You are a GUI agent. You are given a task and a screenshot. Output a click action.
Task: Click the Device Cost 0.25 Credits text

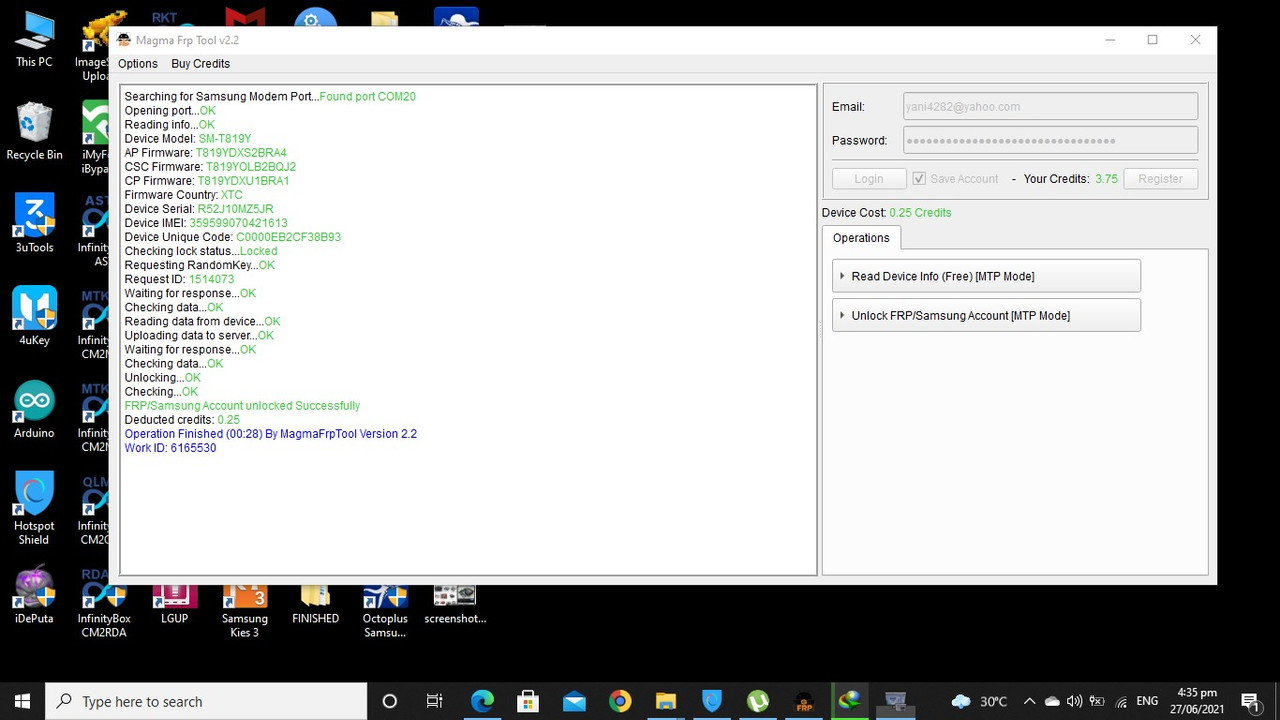point(887,213)
